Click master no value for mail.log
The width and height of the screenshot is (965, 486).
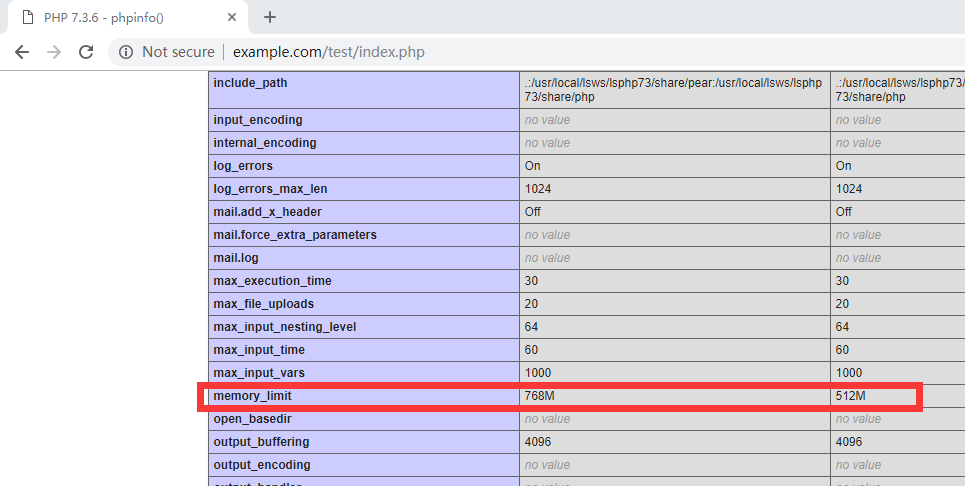pyautogui.click(x=858, y=258)
